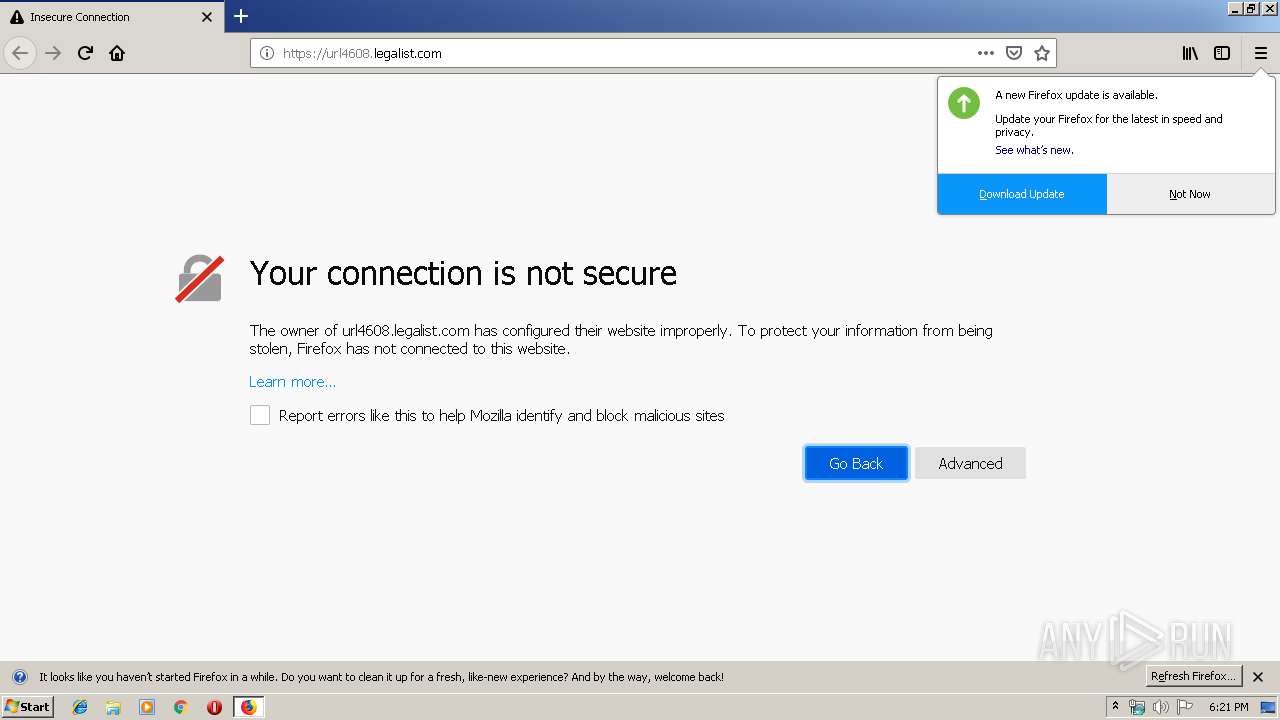Select the Insecure Connection tab
This screenshot has height=720, width=1280.
click(112, 17)
